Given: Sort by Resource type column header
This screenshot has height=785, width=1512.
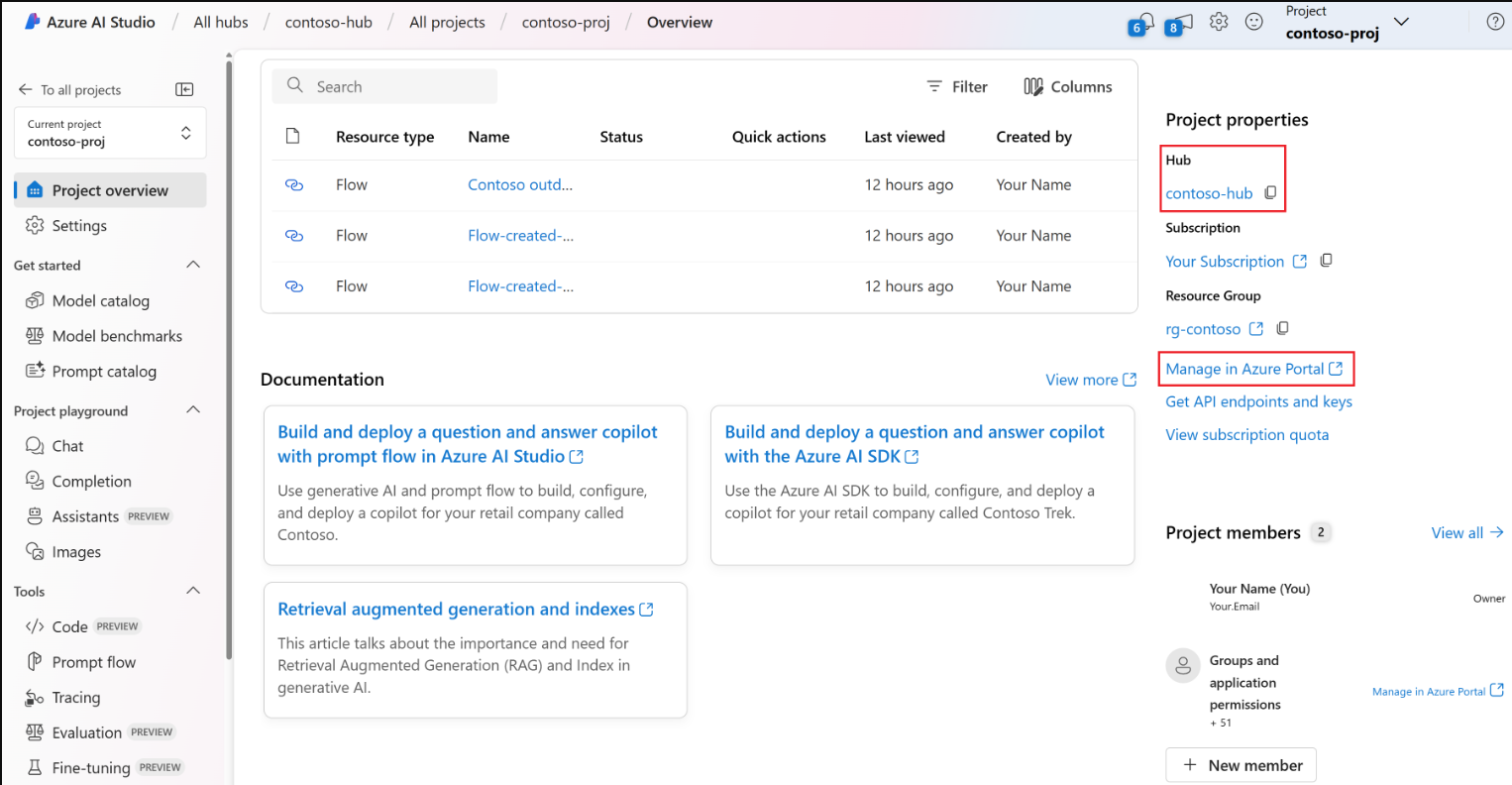Looking at the screenshot, I should (x=384, y=137).
